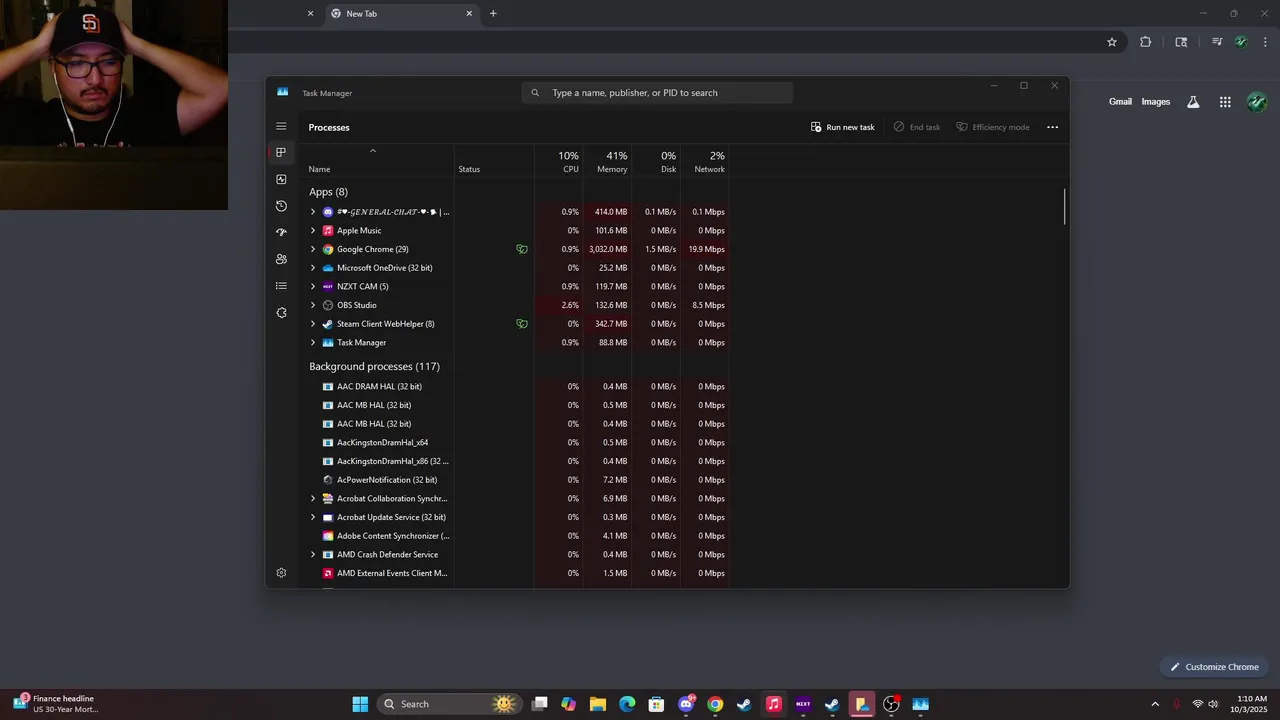Image resolution: width=1280 pixels, height=720 pixels.
Task: Open the Images link
Action: (x=1156, y=102)
